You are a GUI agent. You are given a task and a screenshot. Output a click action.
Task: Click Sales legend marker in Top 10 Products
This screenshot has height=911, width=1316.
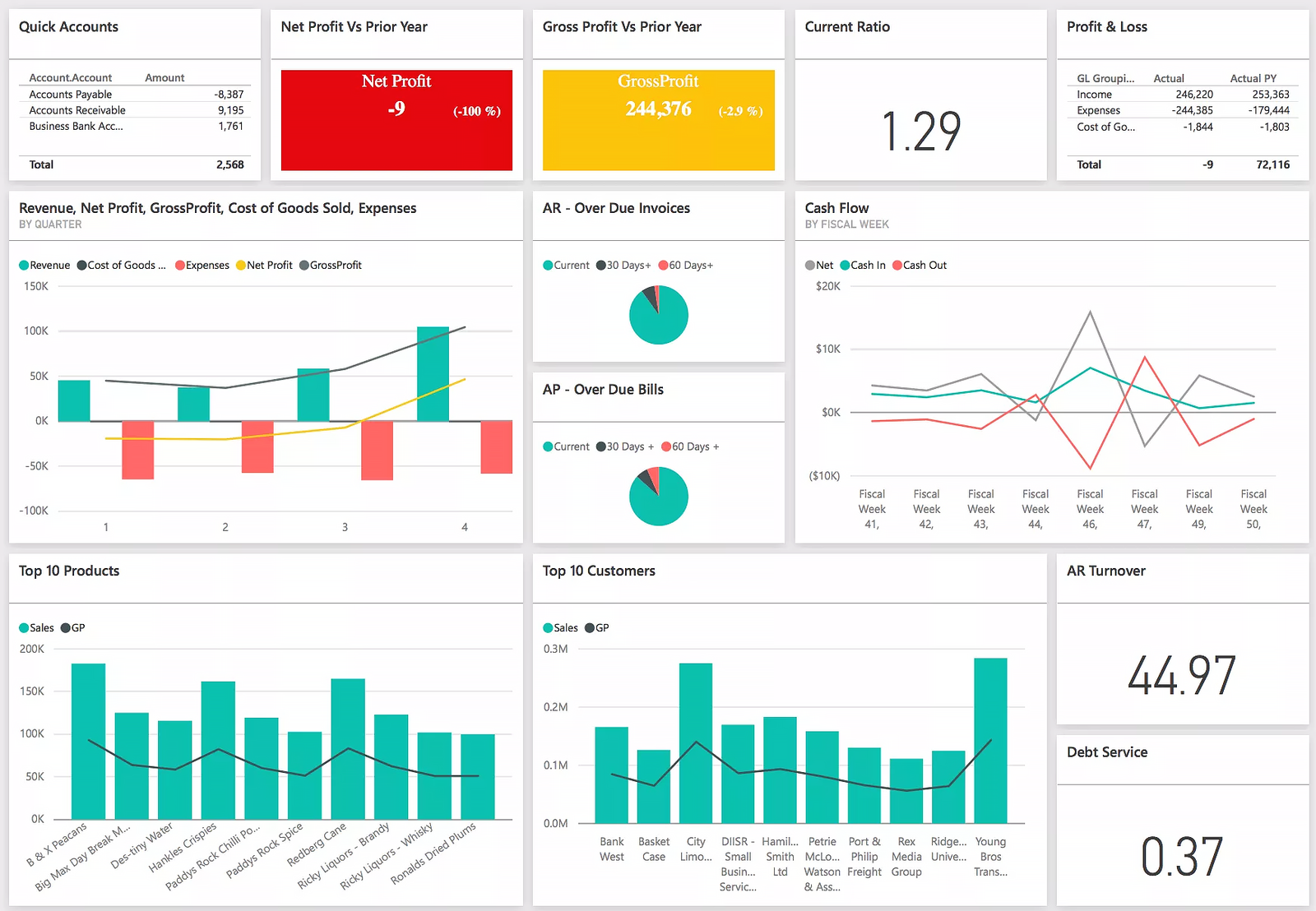[x=24, y=628]
